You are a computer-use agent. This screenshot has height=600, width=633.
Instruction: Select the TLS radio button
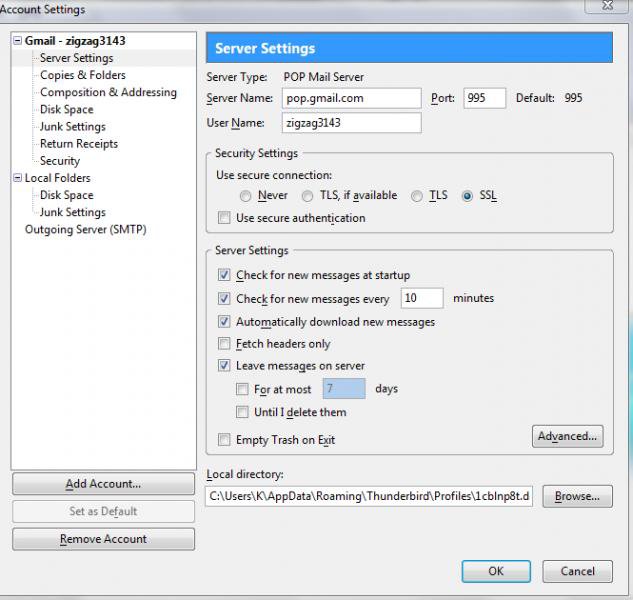tap(417, 196)
